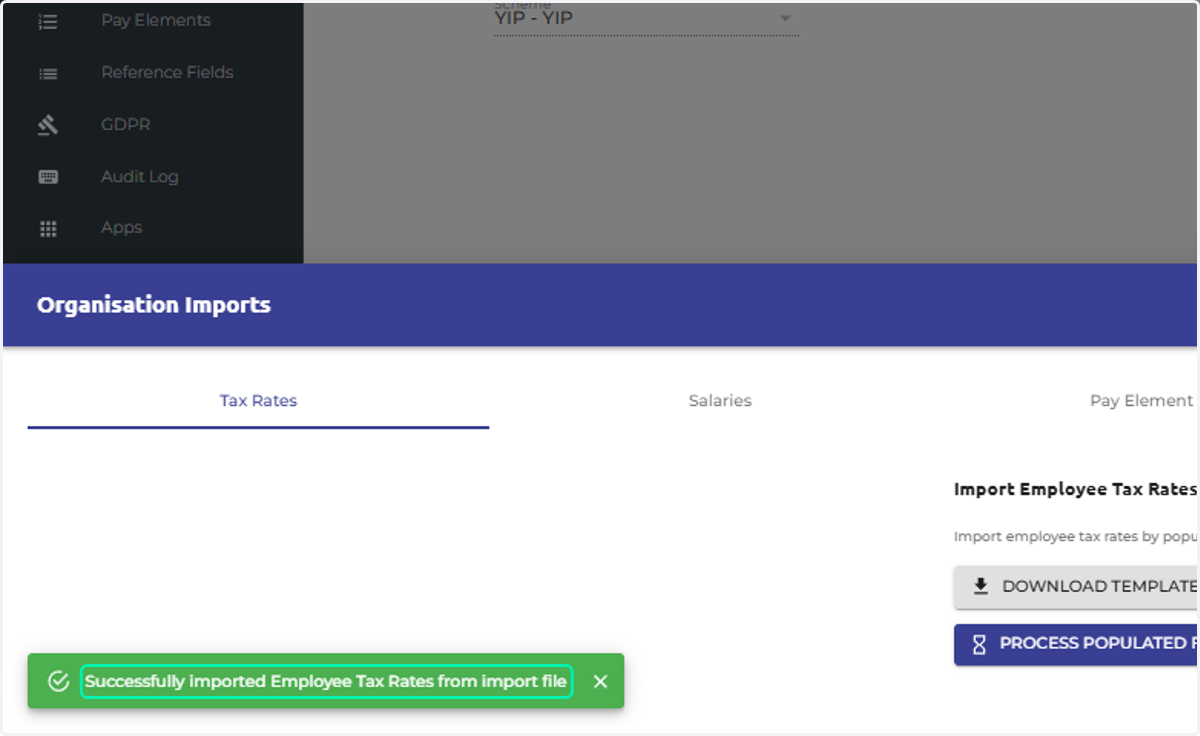Select the Tax Rates tab

tap(258, 401)
